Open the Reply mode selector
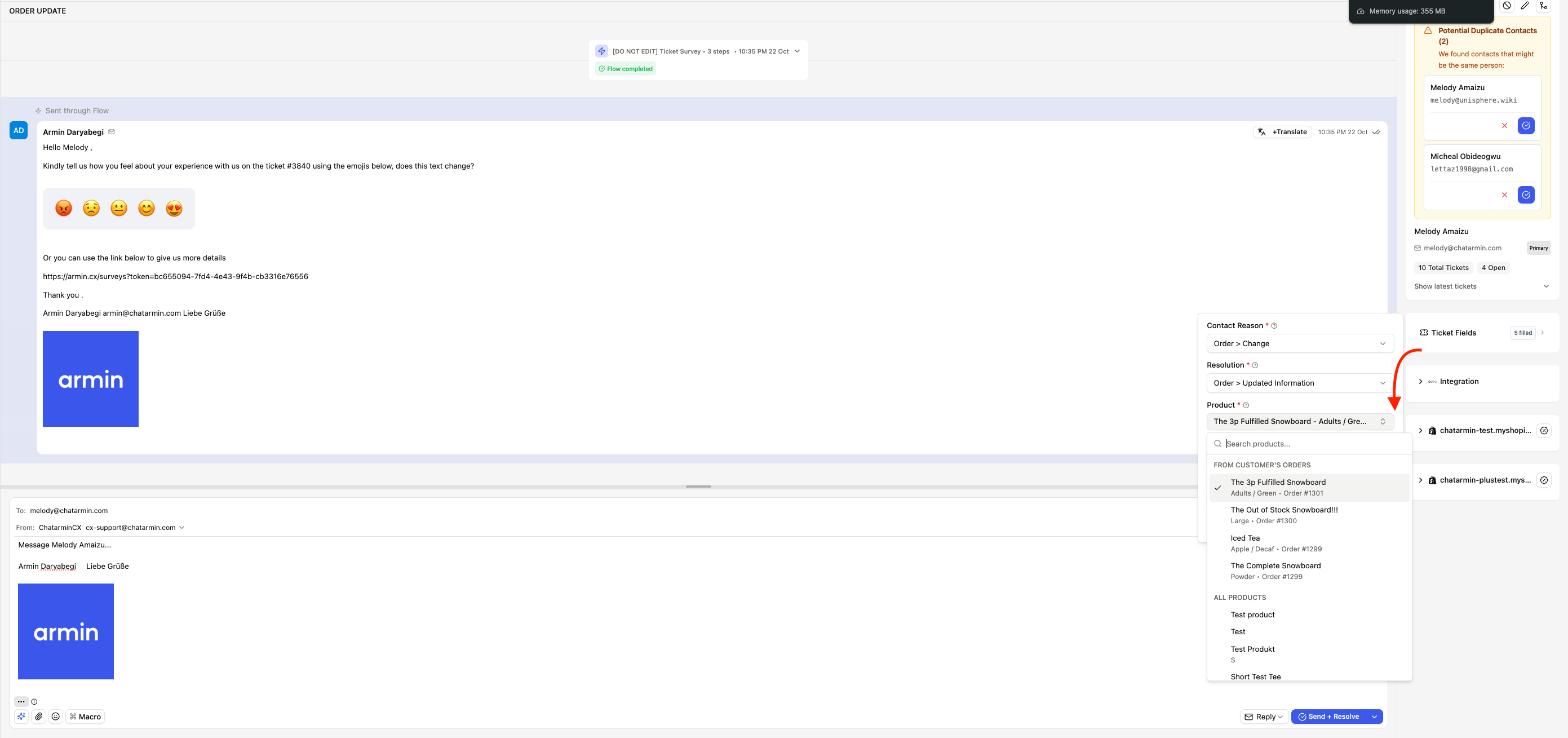Screen dimensions: 1568x738 [1264, 717]
